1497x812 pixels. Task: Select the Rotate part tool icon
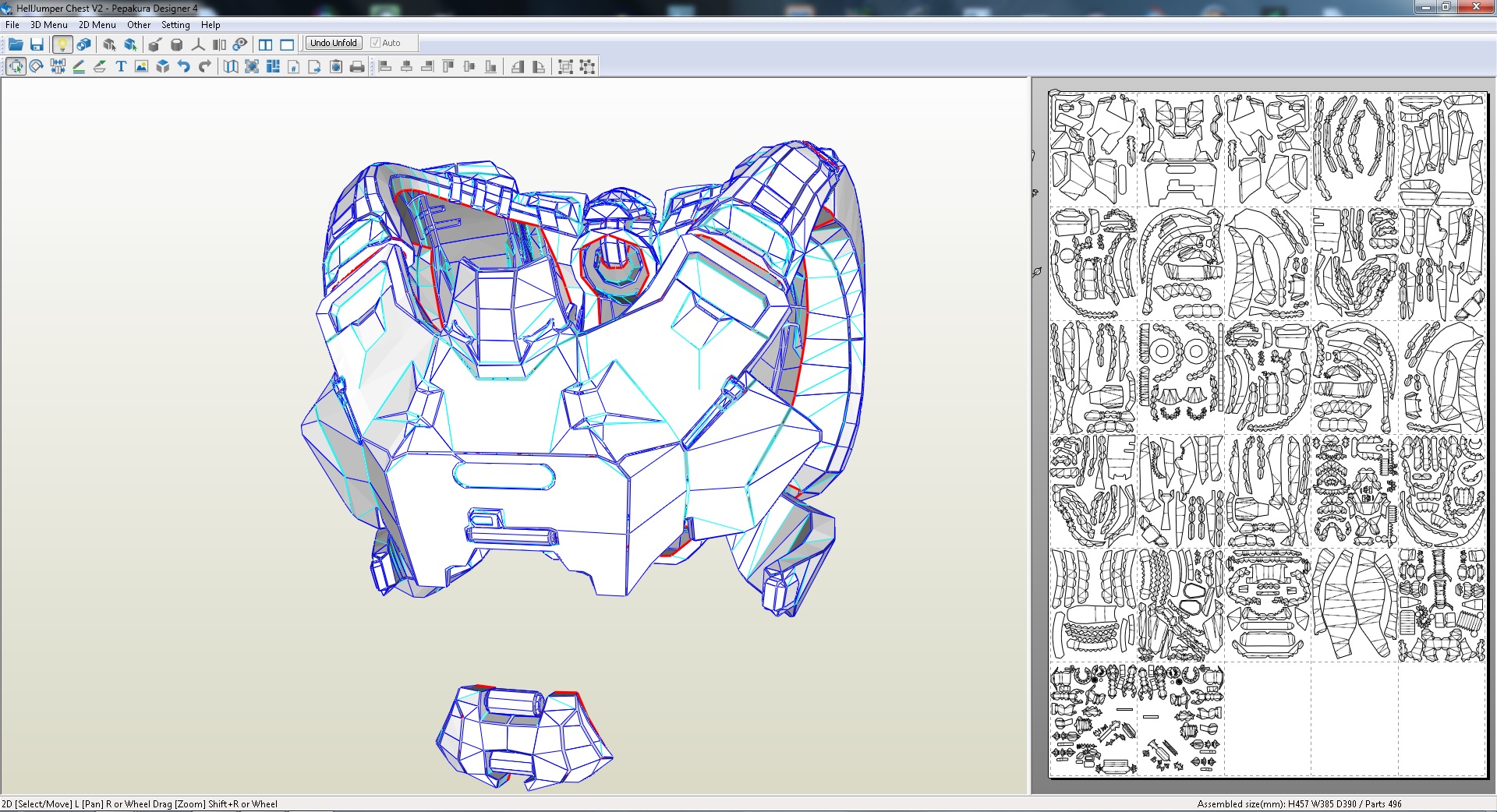click(37, 67)
